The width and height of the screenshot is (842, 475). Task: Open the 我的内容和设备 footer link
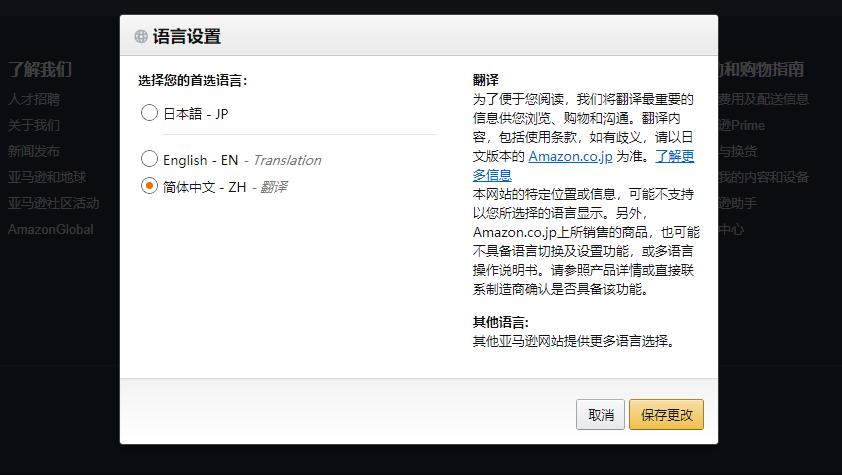click(x=764, y=177)
